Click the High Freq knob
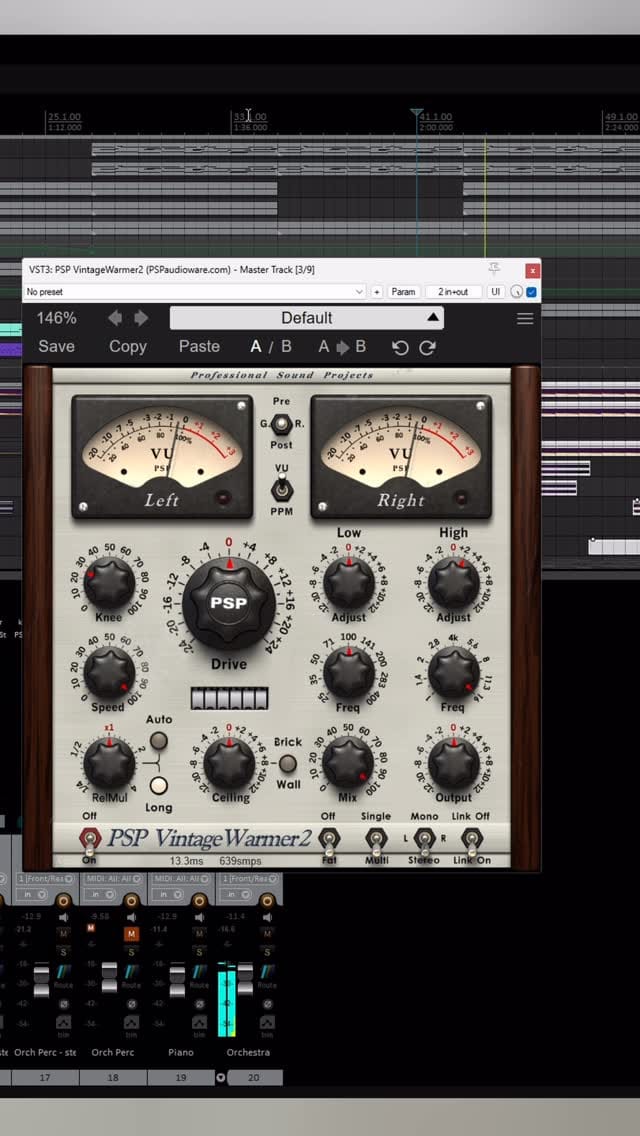Viewport: 640px width, 1136px height. point(454,674)
